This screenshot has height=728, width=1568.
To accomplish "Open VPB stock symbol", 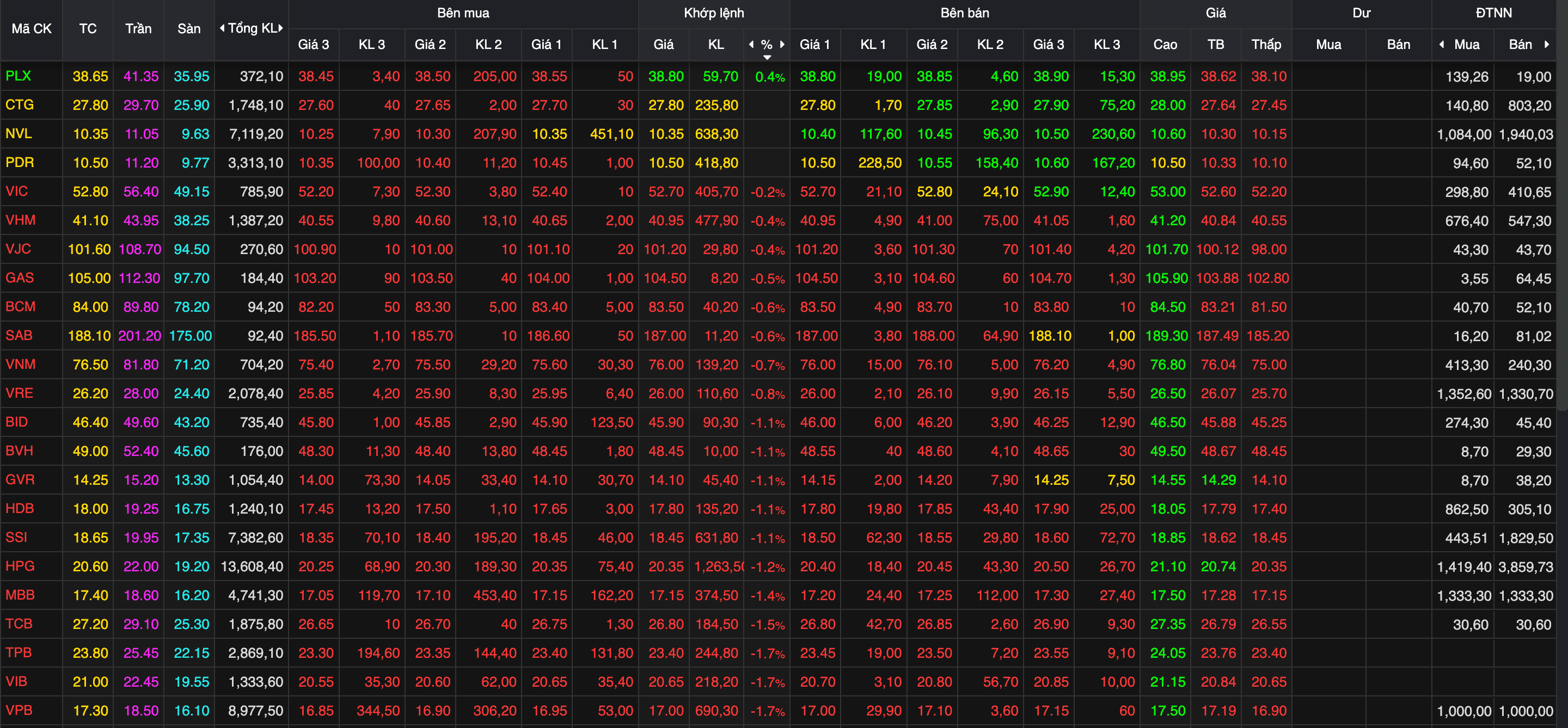I will click(x=19, y=710).
